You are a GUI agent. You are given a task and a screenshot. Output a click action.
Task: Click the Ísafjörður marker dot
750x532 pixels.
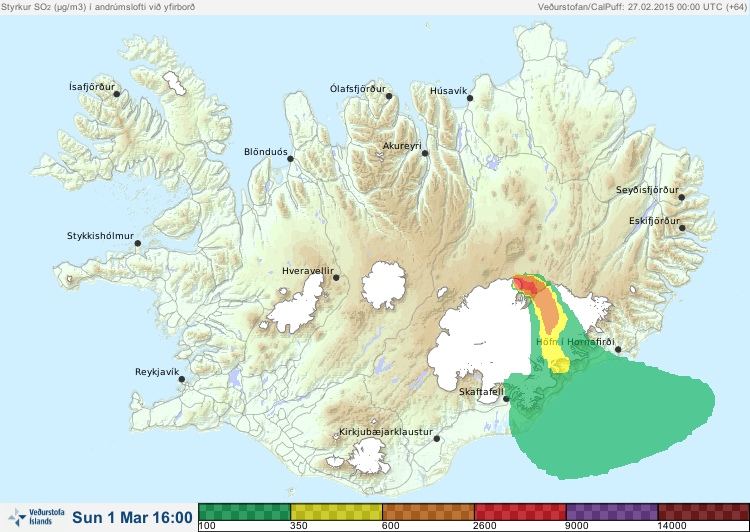[x=116, y=94]
